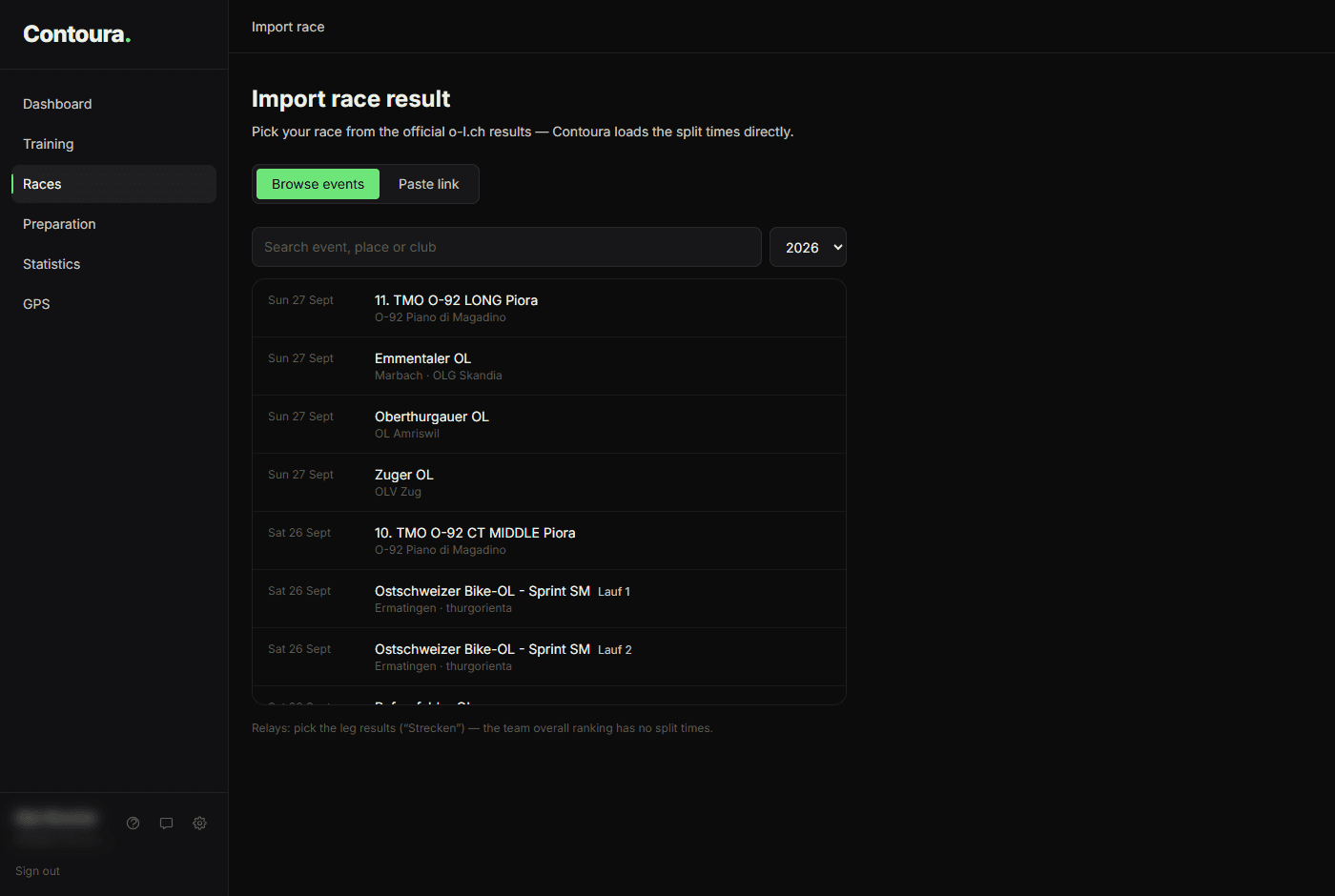
Task: Open the Preparation section
Action: click(x=113, y=224)
